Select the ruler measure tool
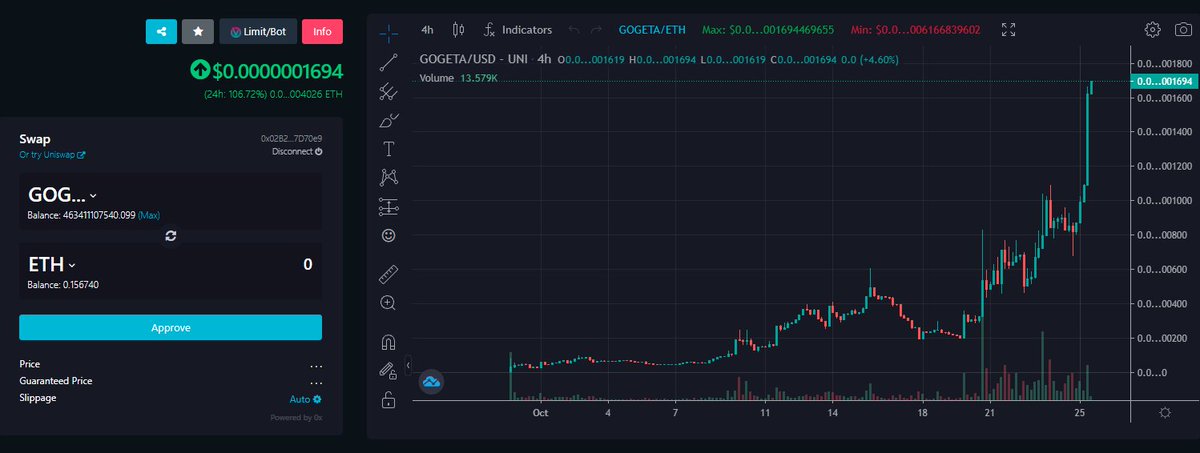Image resolution: width=1200 pixels, height=453 pixels. 389,273
